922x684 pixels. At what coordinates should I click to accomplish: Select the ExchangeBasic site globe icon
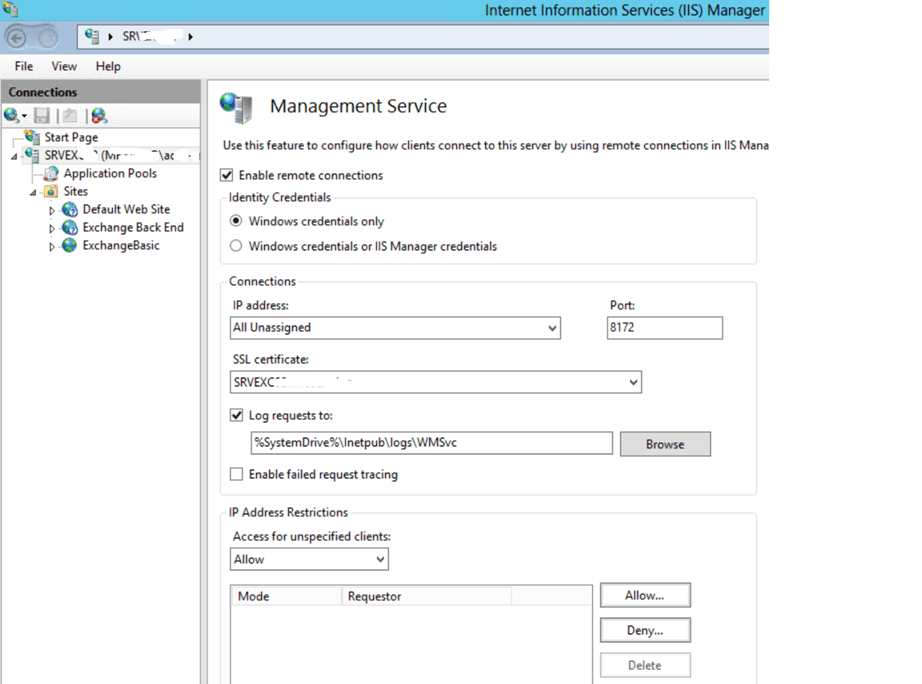coord(69,245)
